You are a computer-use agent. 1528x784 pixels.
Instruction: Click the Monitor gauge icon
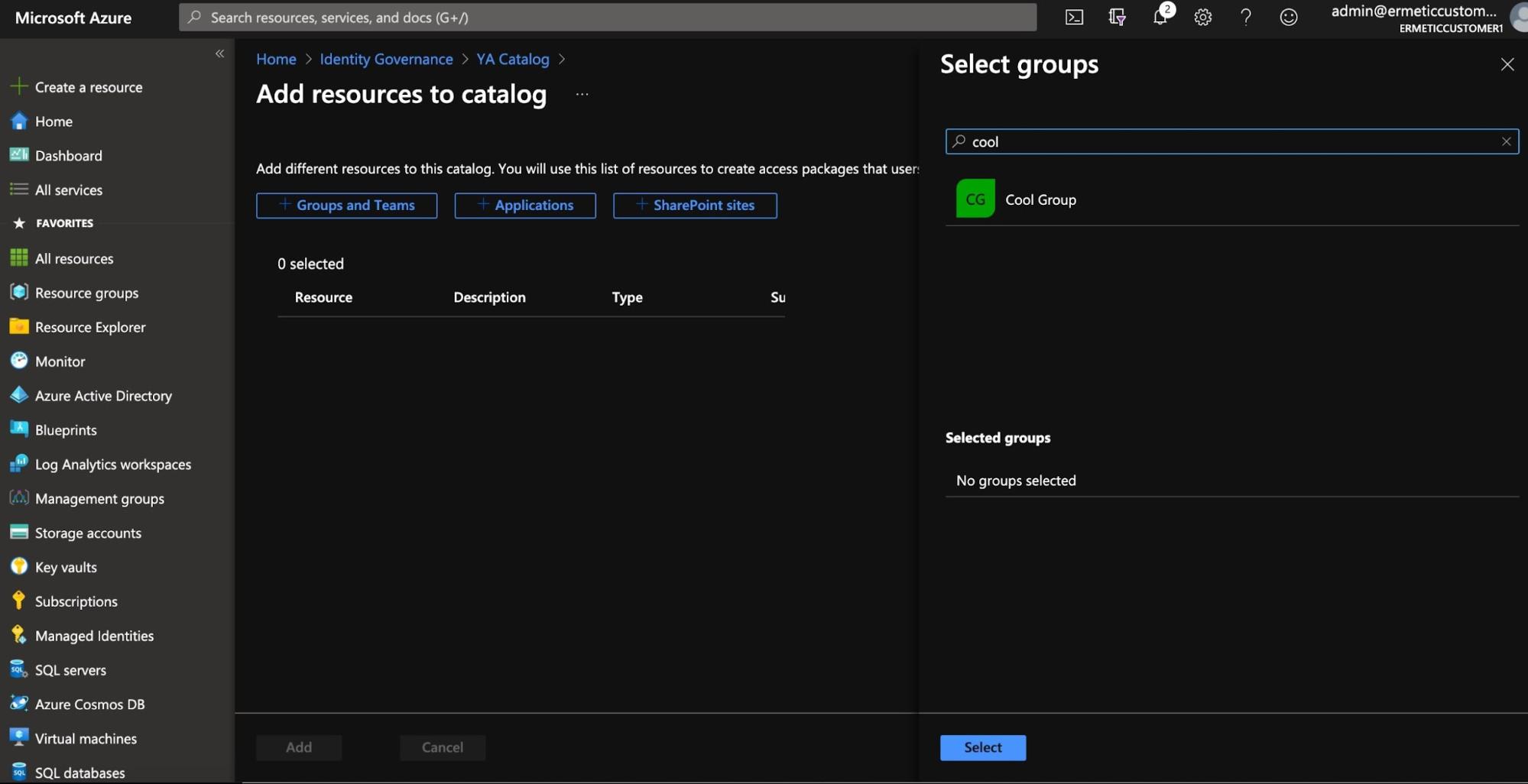19,361
